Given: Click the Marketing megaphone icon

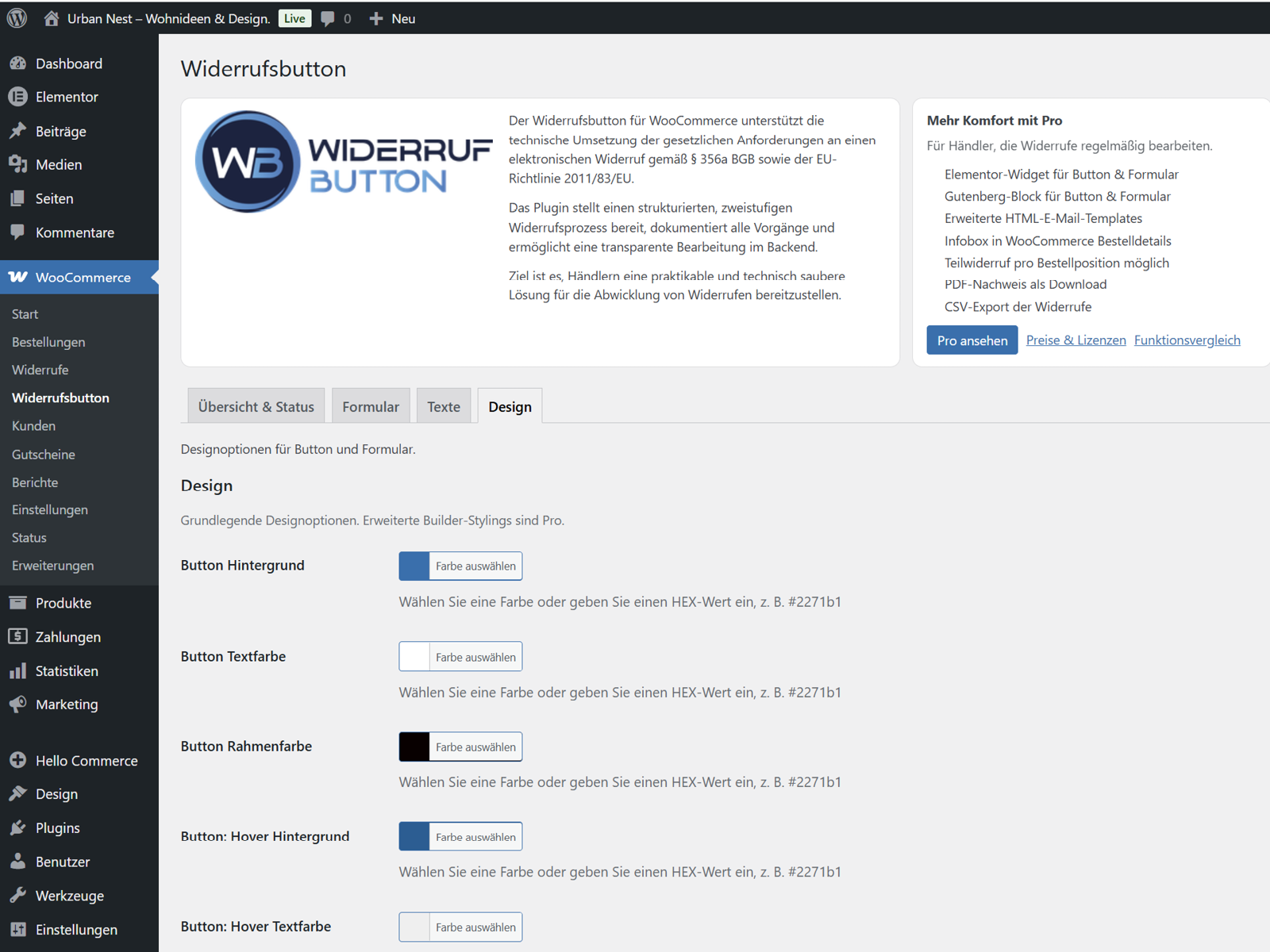Looking at the screenshot, I should (17, 704).
